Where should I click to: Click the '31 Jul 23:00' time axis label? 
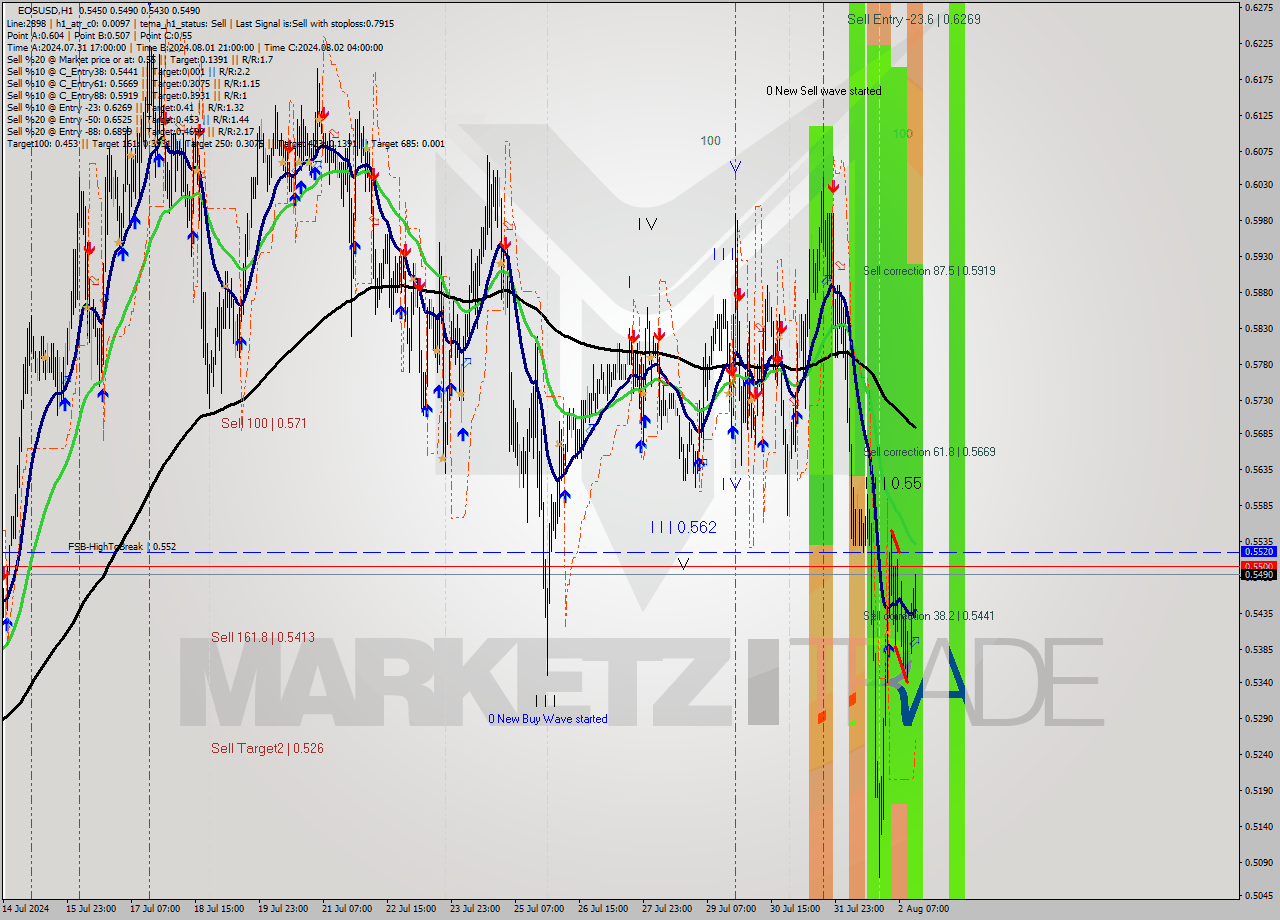[x=859, y=909]
